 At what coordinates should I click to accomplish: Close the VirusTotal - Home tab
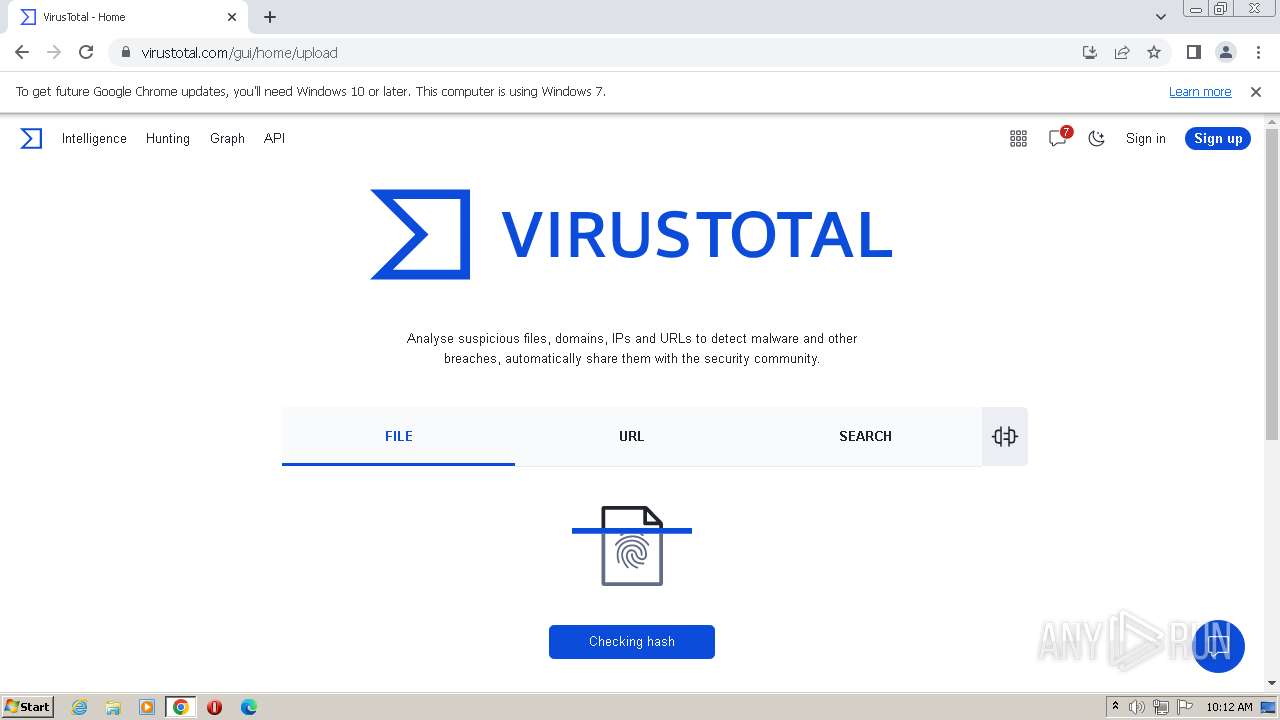click(232, 17)
